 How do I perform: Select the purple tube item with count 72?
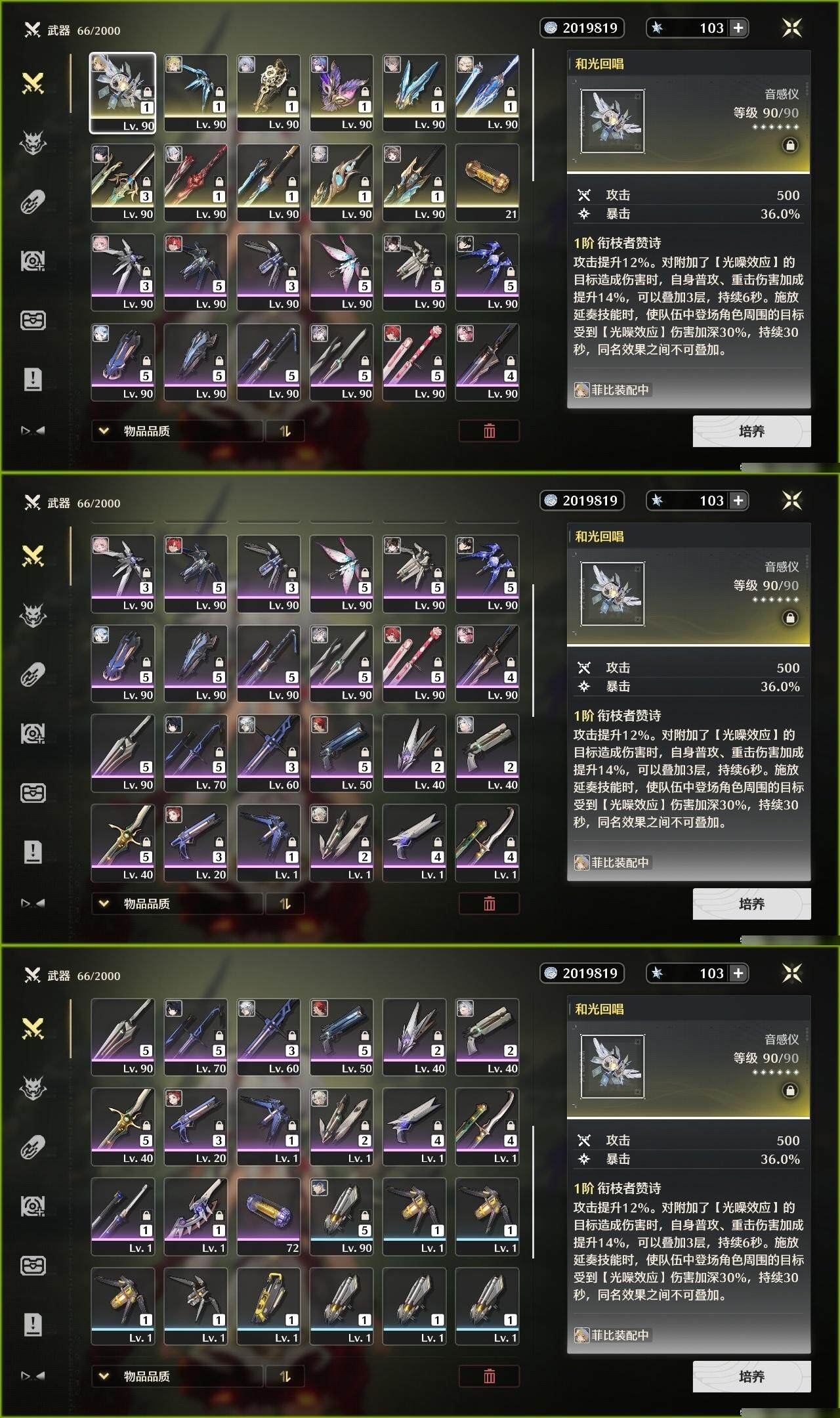tap(268, 1216)
